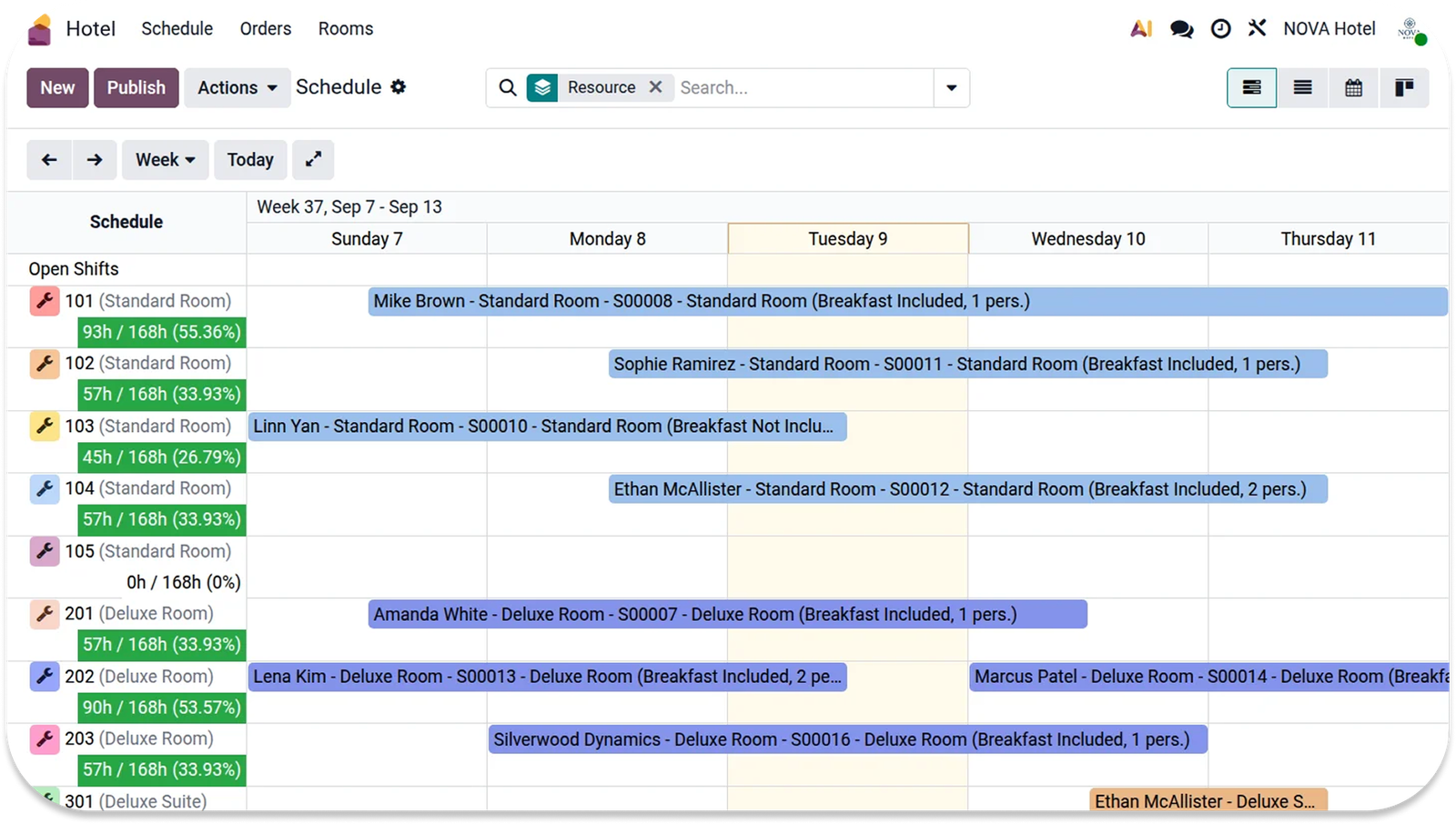Expand the search options dropdown arrow
This screenshot has width=1456, height=824.
pos(951,88)
